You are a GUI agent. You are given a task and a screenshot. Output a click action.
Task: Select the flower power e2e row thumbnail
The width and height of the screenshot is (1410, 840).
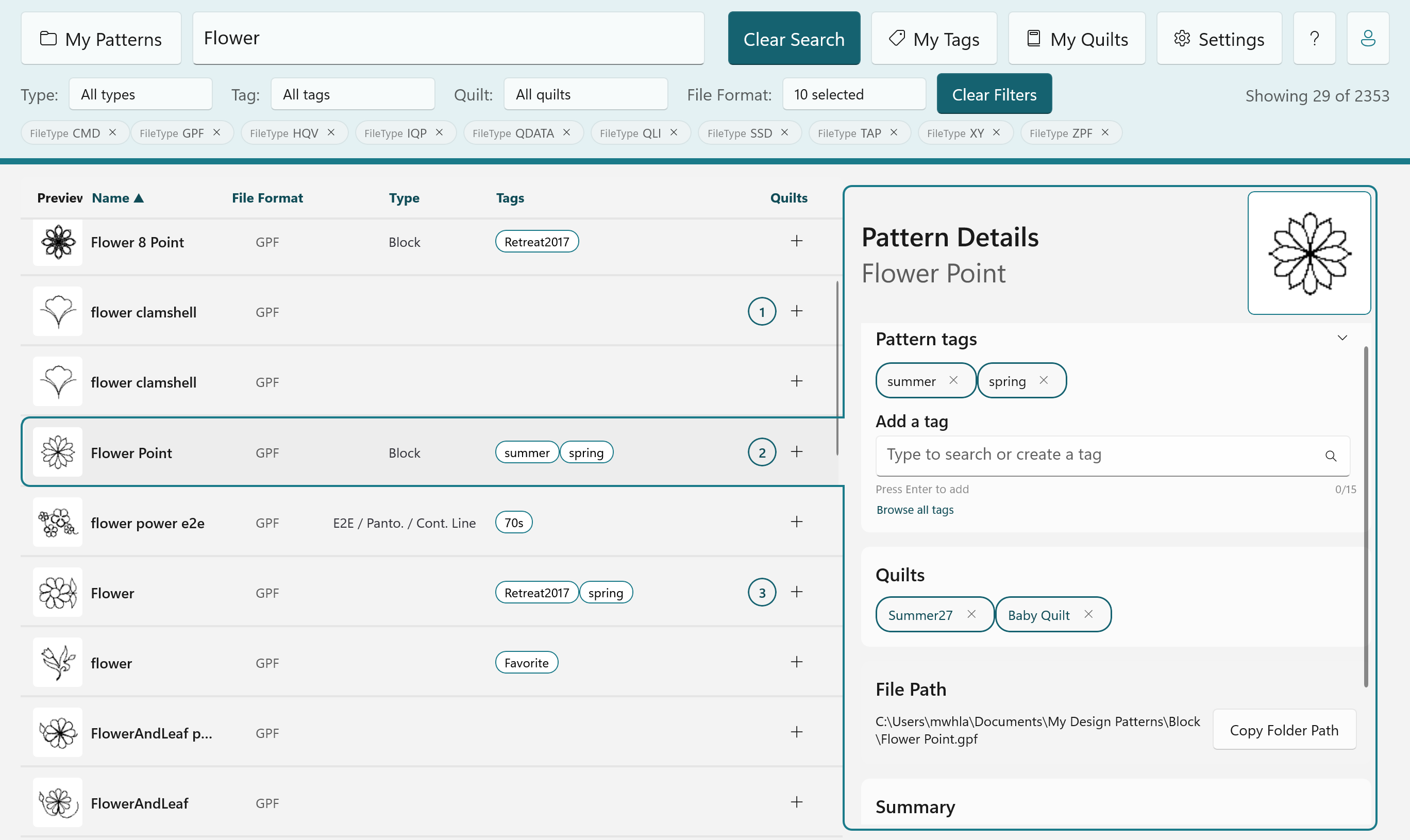(x=57, y=522)
